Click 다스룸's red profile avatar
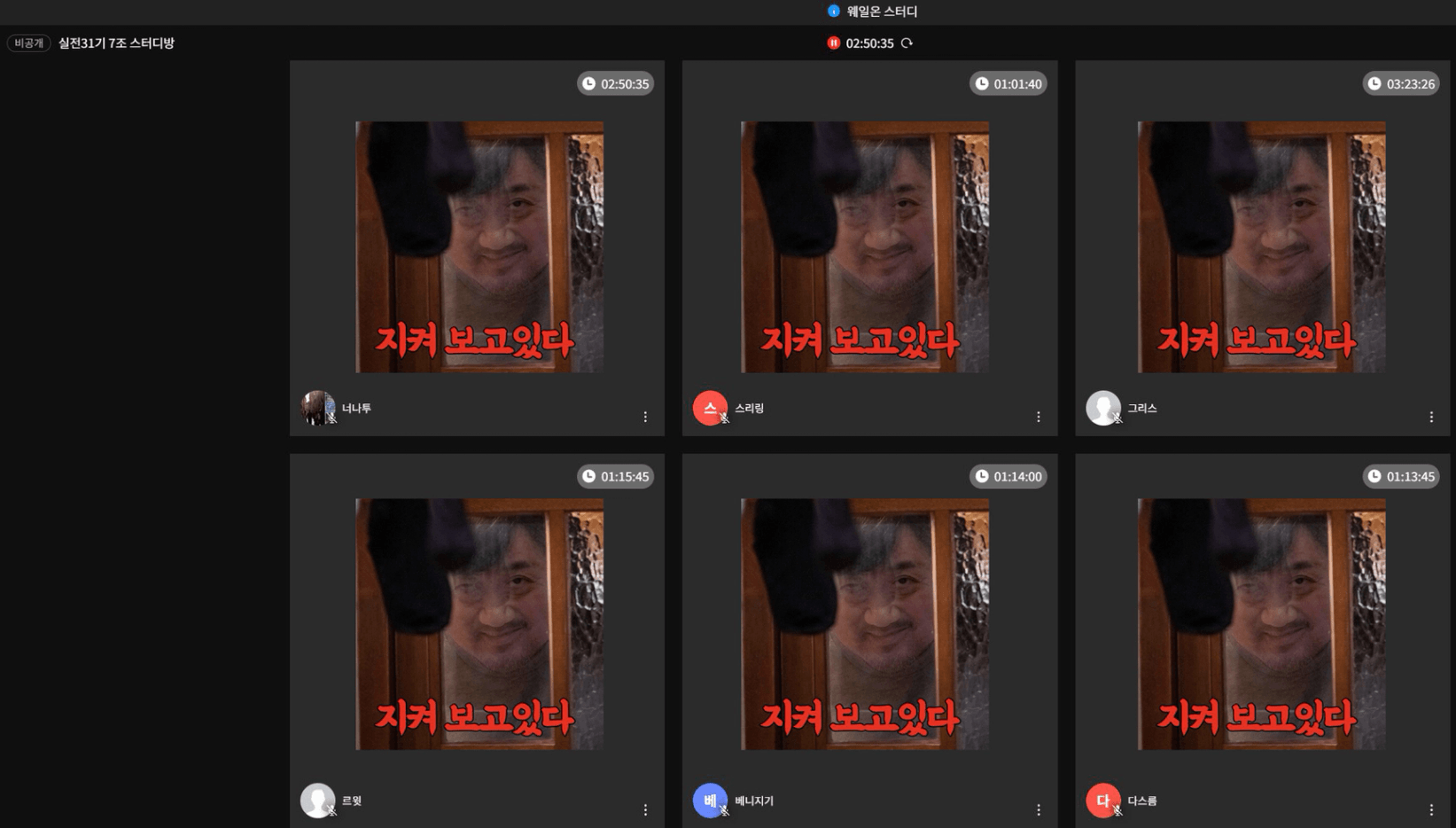This screenshot has width=1456, height=828. pyautogui.click(x=1103, y=801)
